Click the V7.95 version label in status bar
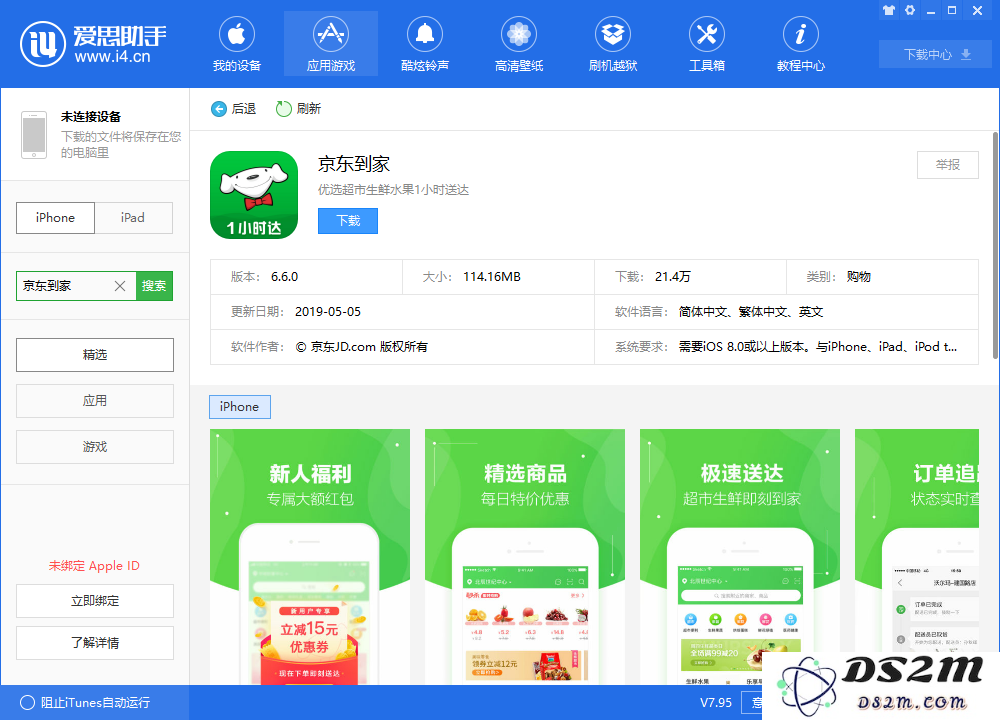The image size is (1000, 720). click(716, 703)
